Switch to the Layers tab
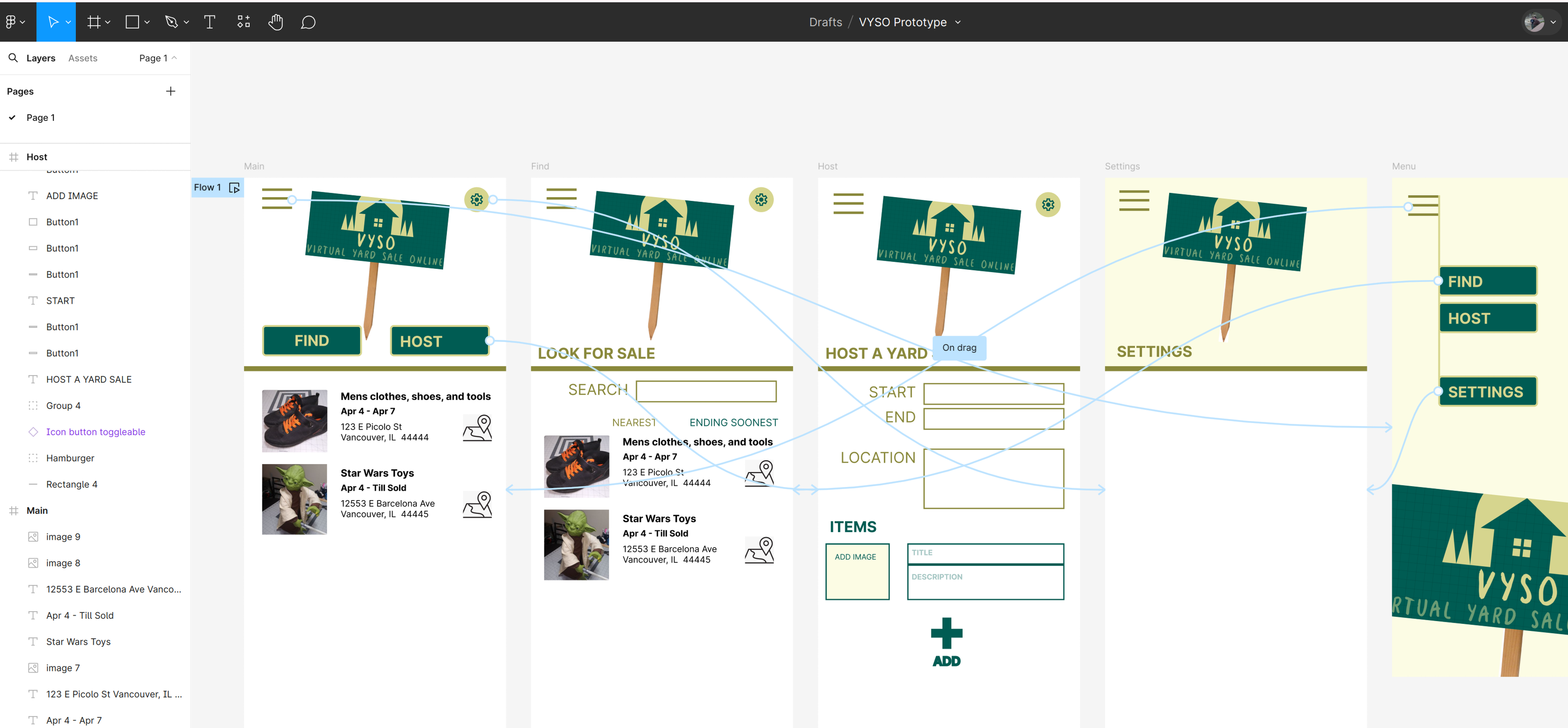This screenshot has height=728, width=1568. click(x=41, y=58)
